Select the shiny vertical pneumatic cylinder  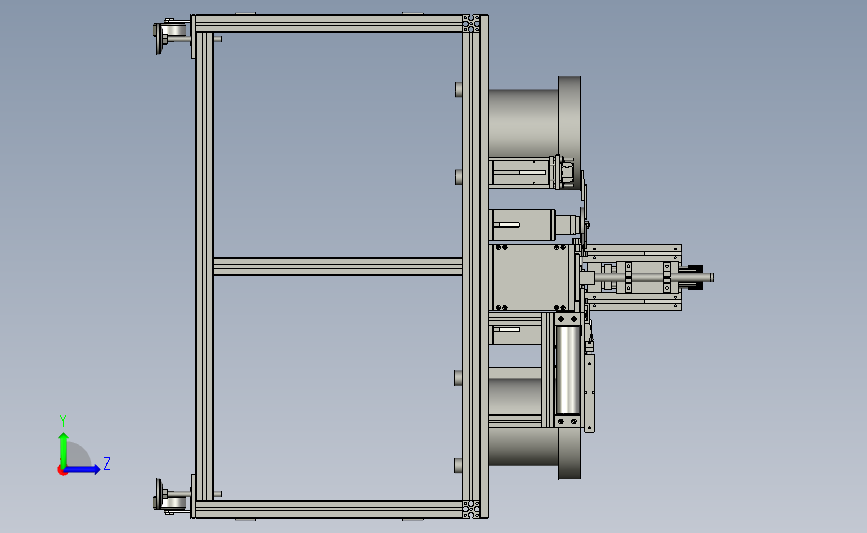[567, 370]
